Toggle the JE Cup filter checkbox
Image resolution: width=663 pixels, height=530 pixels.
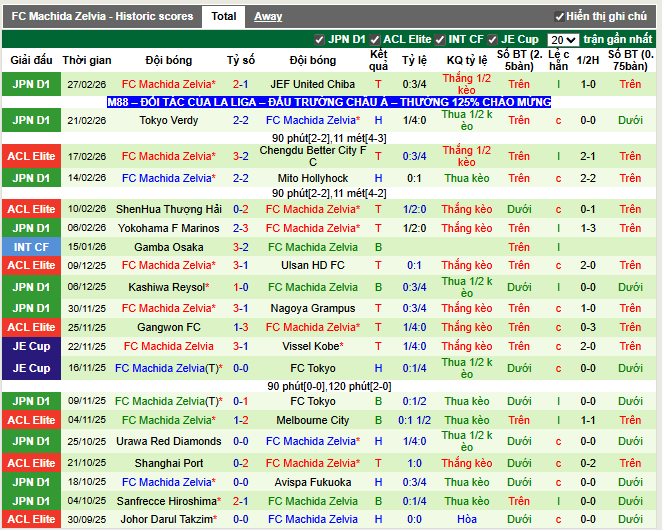point(492,40)
